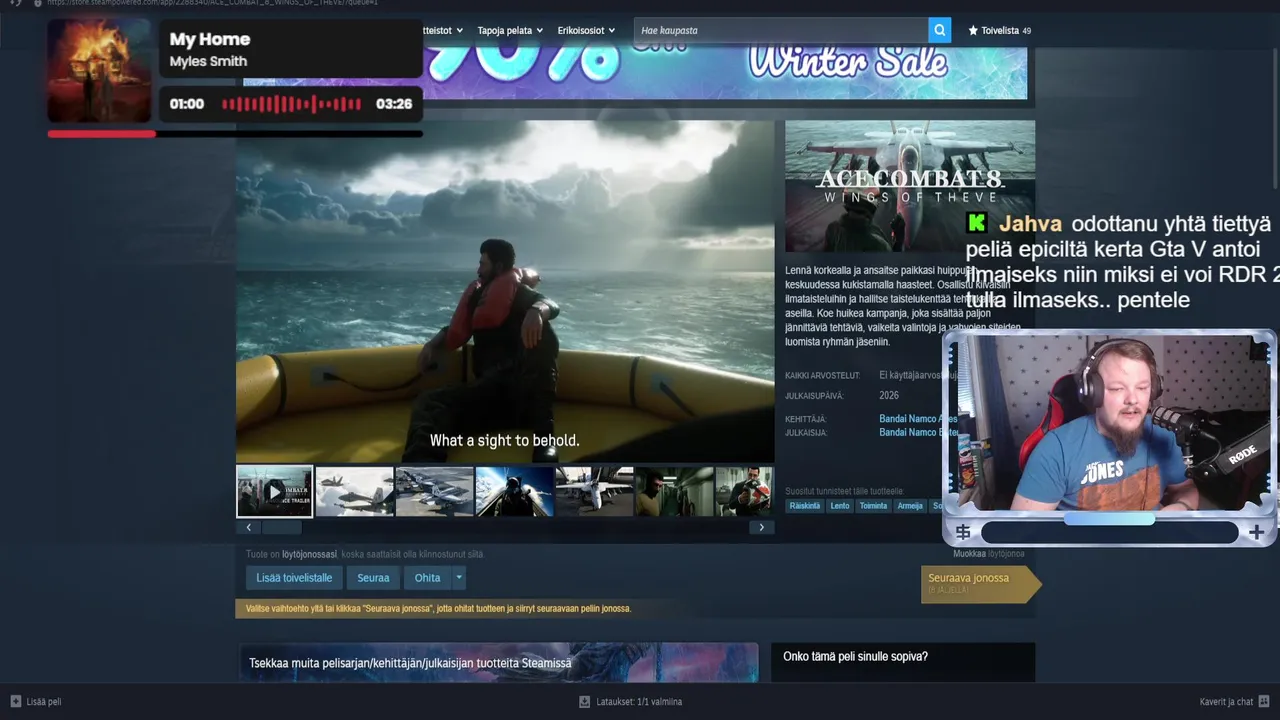Click the Toiminta tag

[873, 506]
